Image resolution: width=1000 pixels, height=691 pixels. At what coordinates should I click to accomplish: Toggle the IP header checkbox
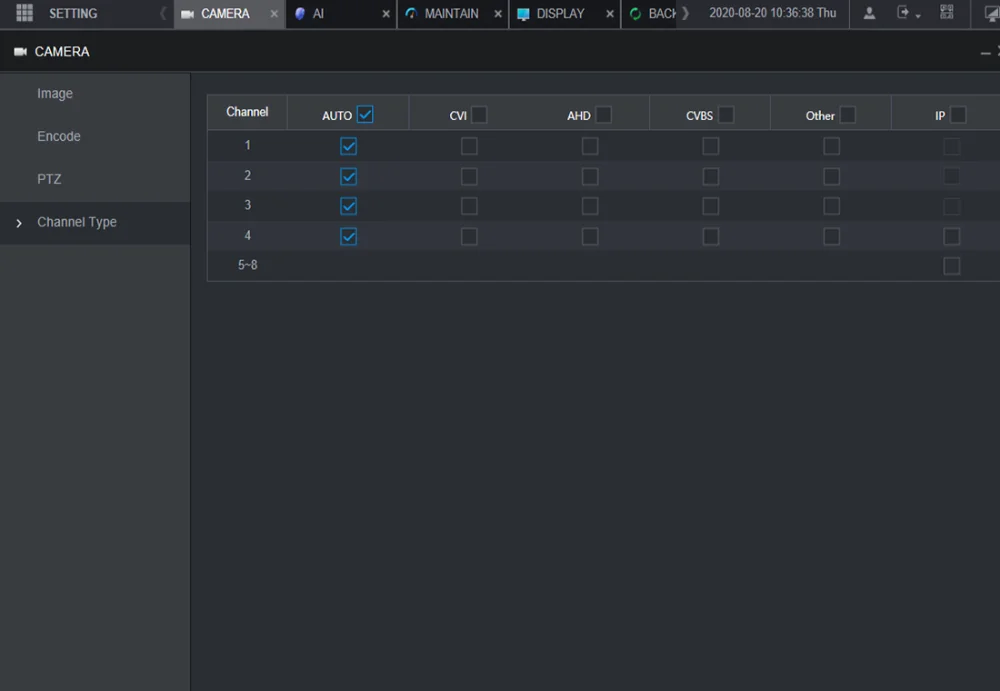click(x=958, y=115)
